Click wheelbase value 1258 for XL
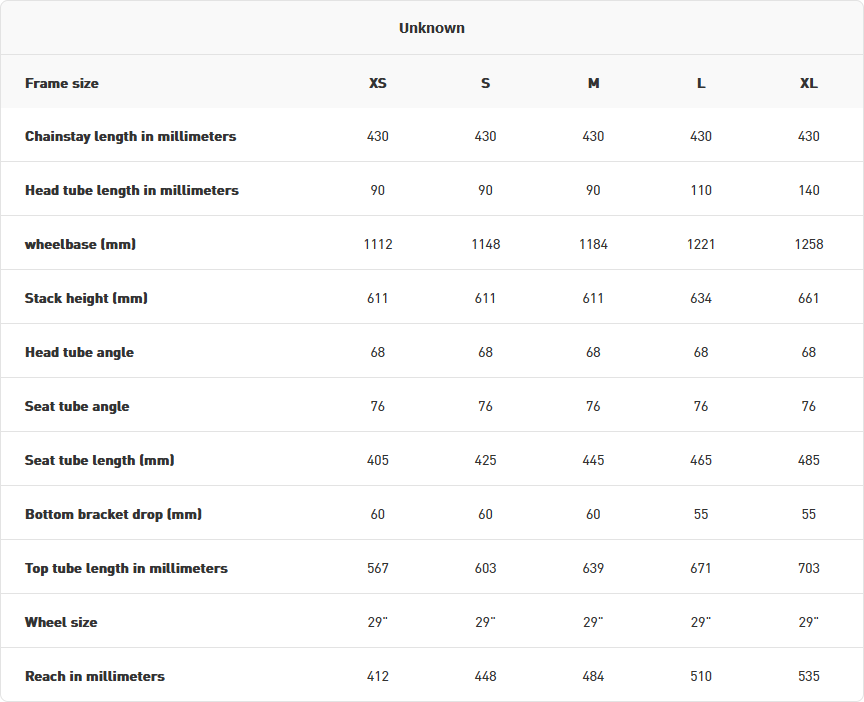 pos(809,244)
